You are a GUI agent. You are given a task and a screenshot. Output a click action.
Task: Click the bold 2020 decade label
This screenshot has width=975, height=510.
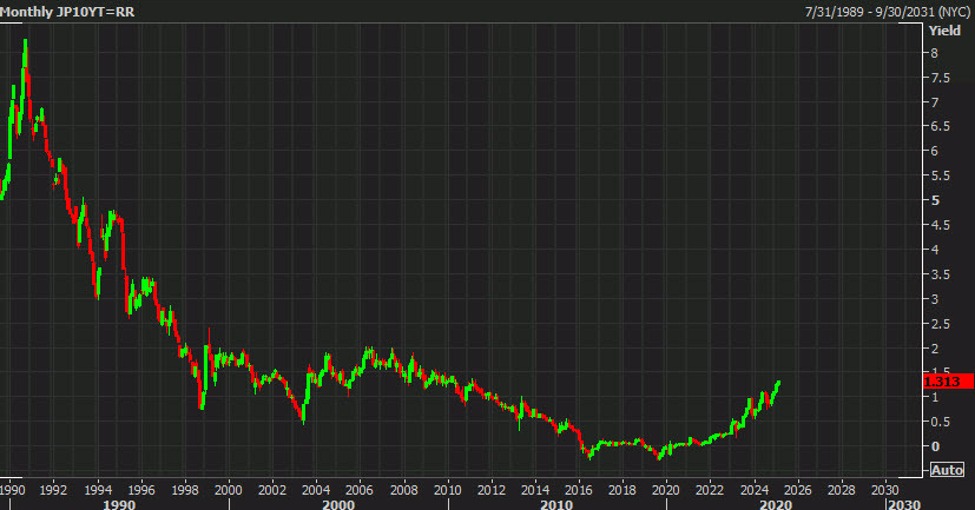point(775,504)
